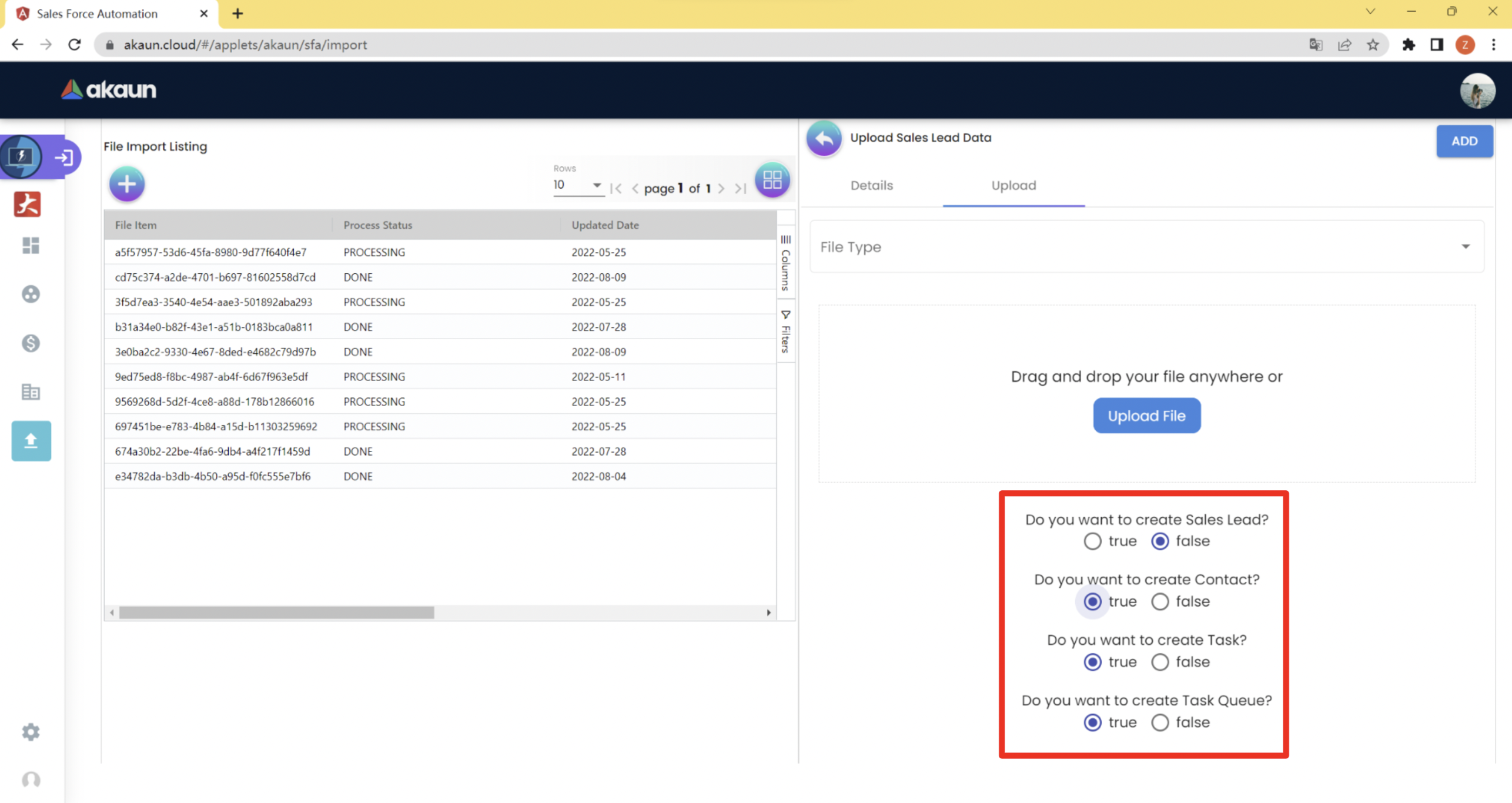The height and width of the screenshot is (803, 1512).
Task: Open the dashboard icon in sidebar
Action: coord(31,246)
